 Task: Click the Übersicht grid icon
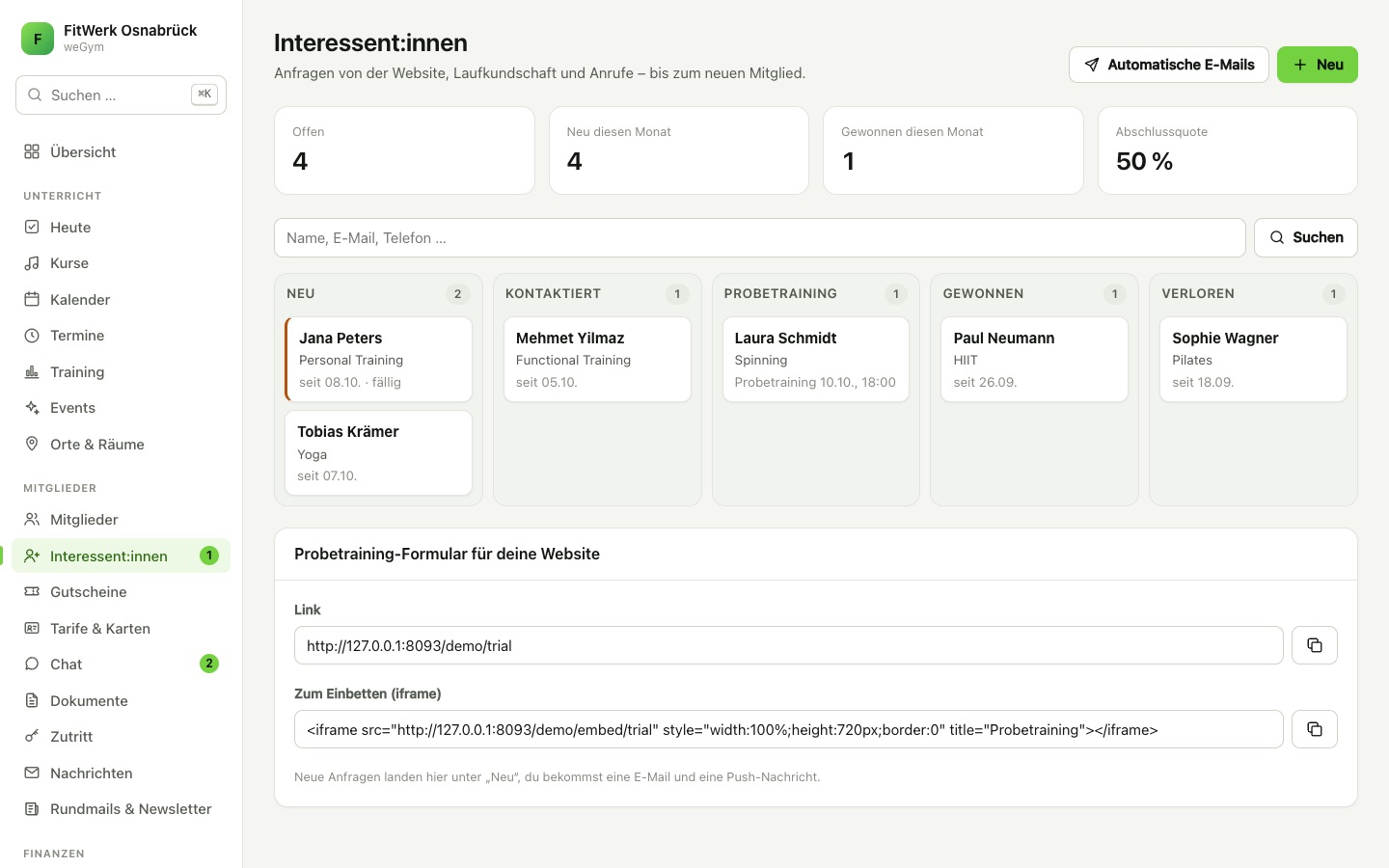pos(32,151)
